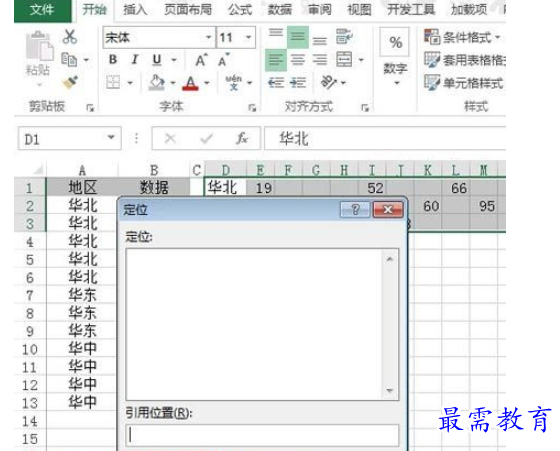Expand the Fill Color dropdown arrow
The image size is (560, 451).
(x=173, y=83)
